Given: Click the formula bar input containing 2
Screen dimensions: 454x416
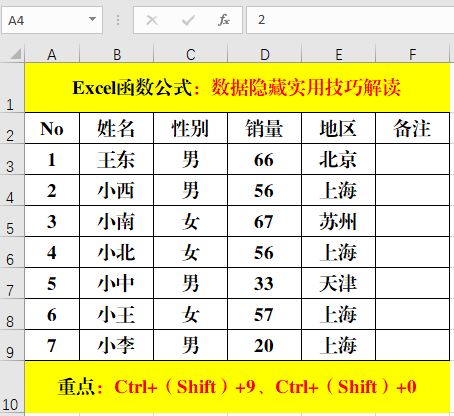Looking at the screenshot, I should (x=350, y=20).
